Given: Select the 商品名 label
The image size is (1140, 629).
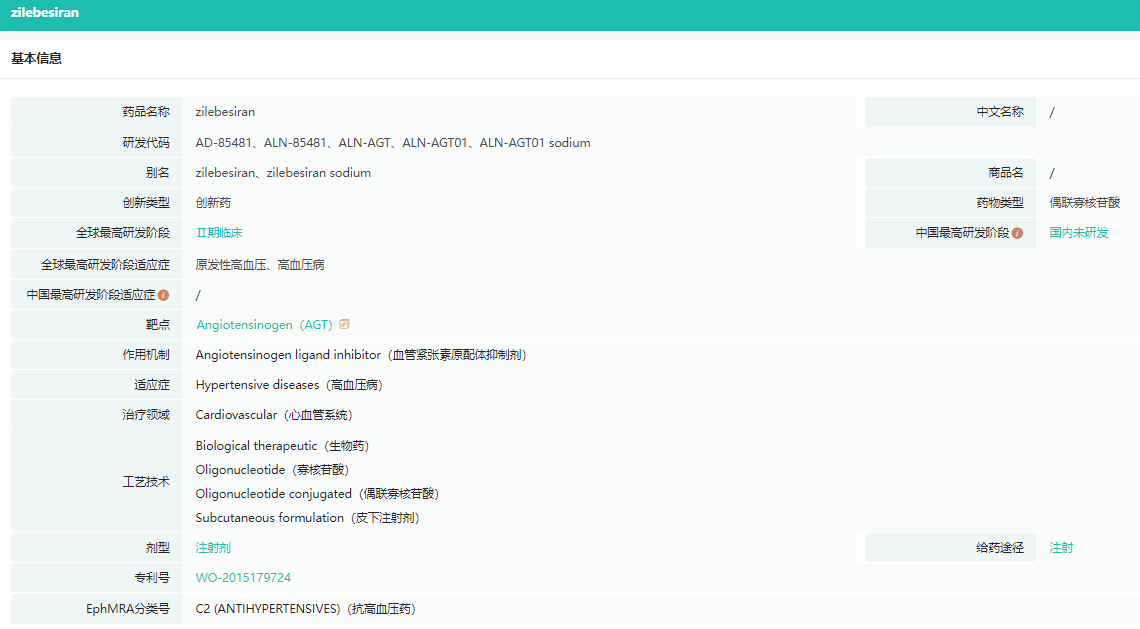Looking at the screenshot, I should click(1005, 172).
